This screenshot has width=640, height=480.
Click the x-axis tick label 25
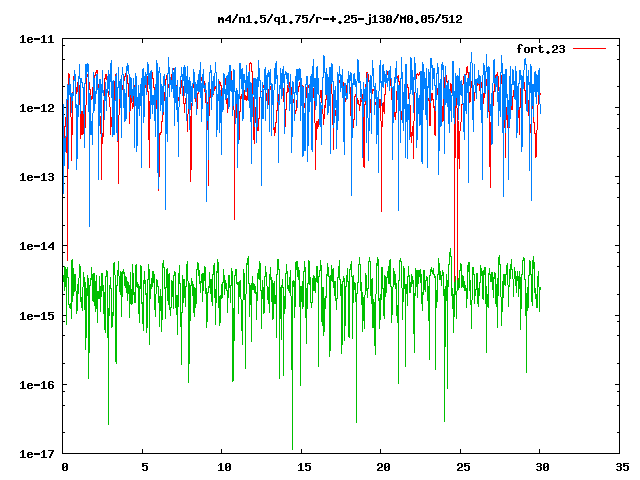tap(463, 467)
